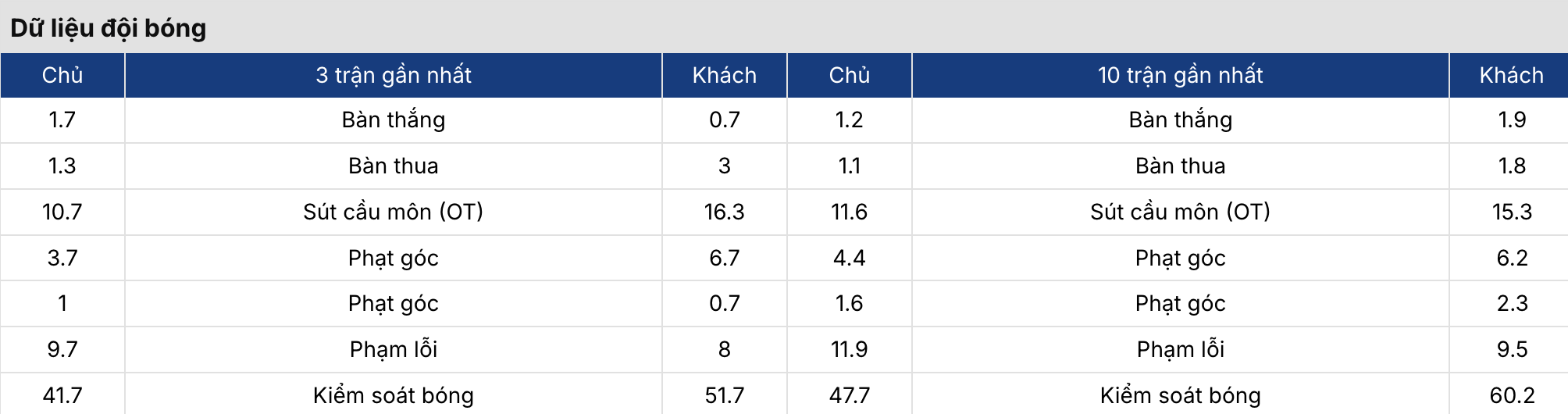
Task: Click Khách header next to 10 trận gần nhất
Action: (x=1511, y=75)
